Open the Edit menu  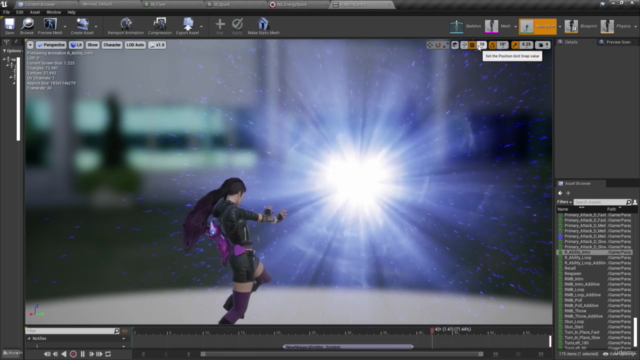coord(20,12)
